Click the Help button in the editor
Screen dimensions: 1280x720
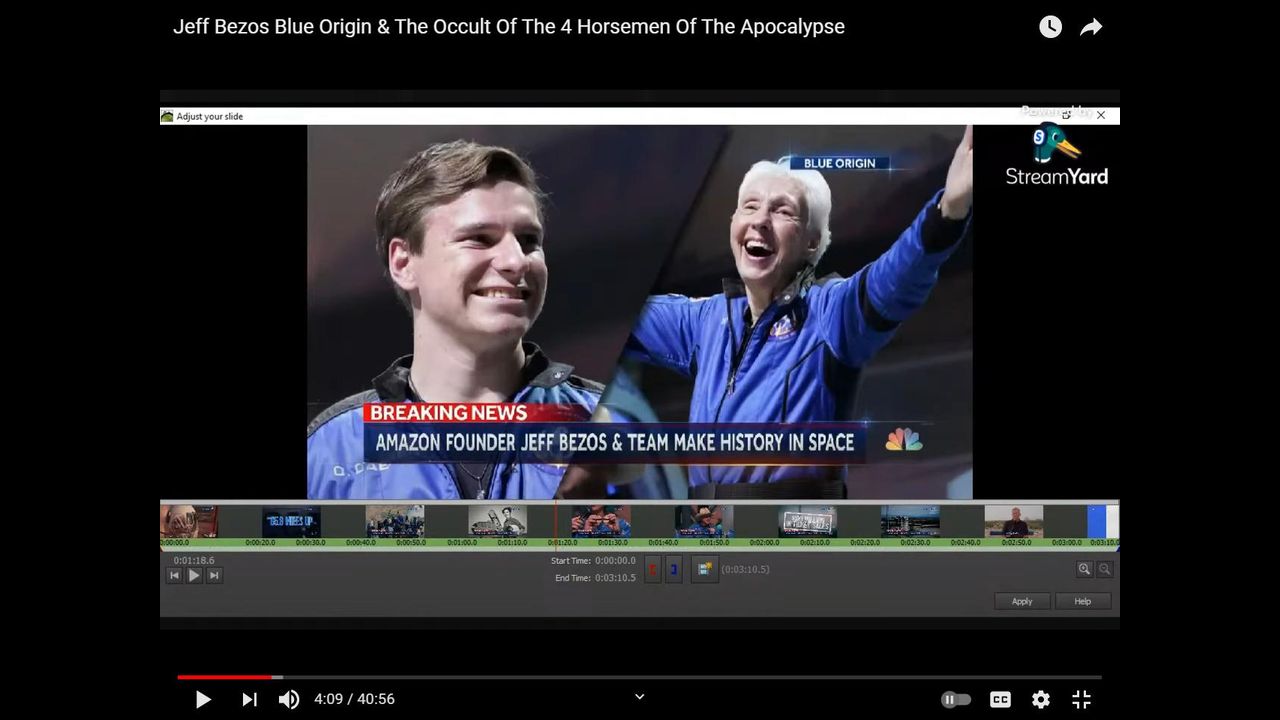(1082, 601)
